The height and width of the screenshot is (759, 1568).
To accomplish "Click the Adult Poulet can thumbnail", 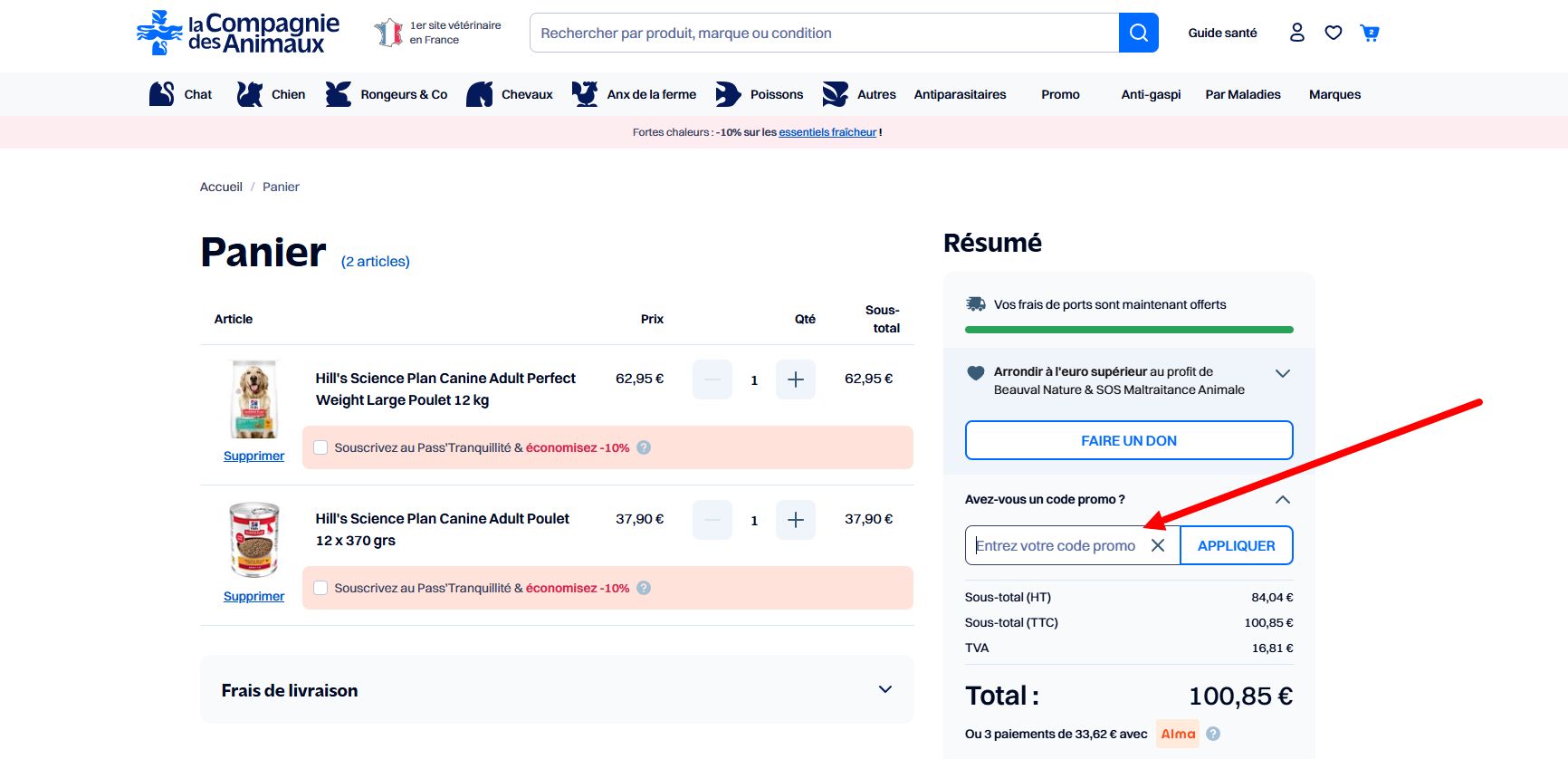I will coord(254,540).
